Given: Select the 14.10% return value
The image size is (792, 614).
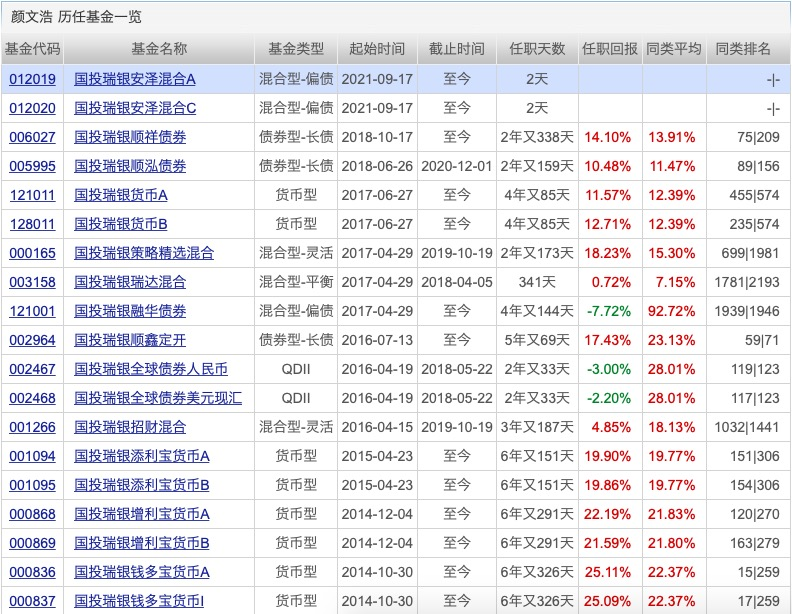Looking at the screenshot, I should point(608,137).
